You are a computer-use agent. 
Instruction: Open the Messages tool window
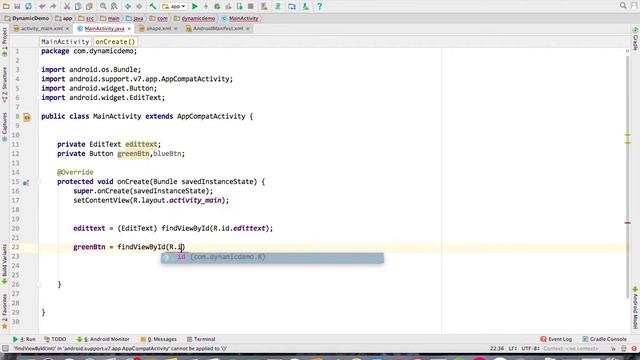[158, 339]
